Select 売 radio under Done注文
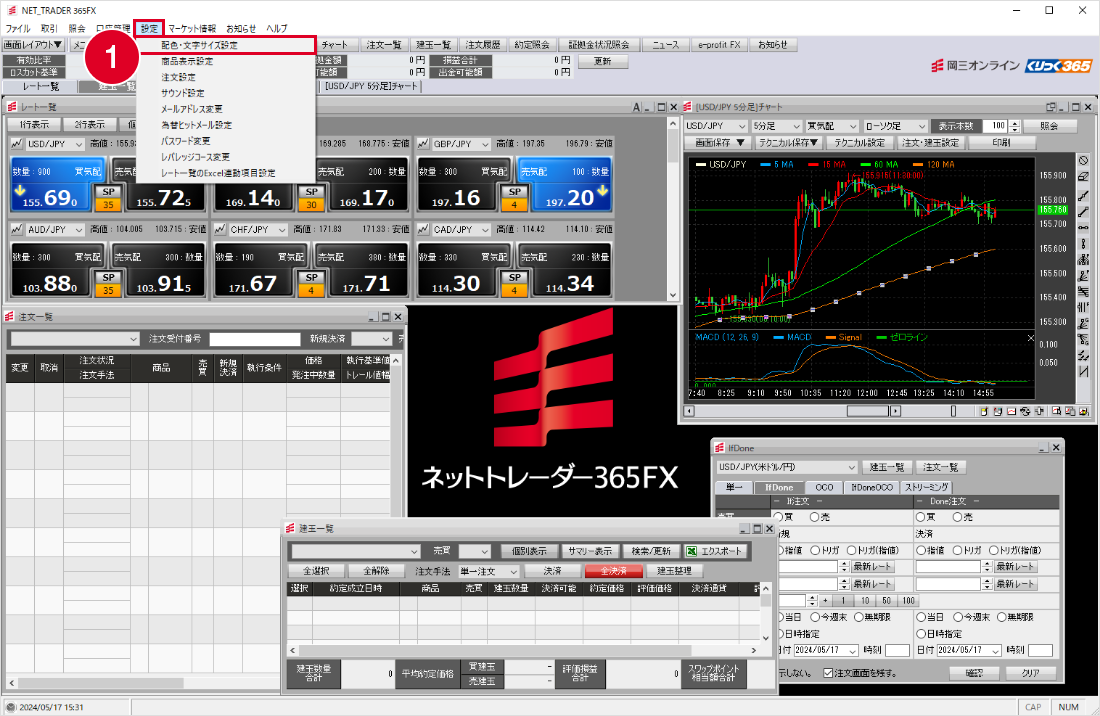 click(x=958, y=517)
